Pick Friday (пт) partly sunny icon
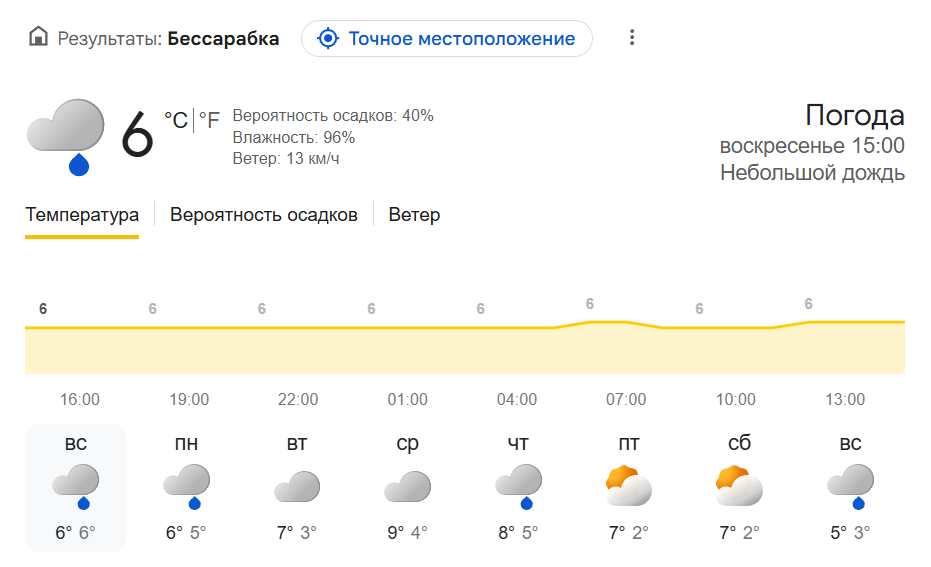This screenshot has height=567, width=931. 628,487
